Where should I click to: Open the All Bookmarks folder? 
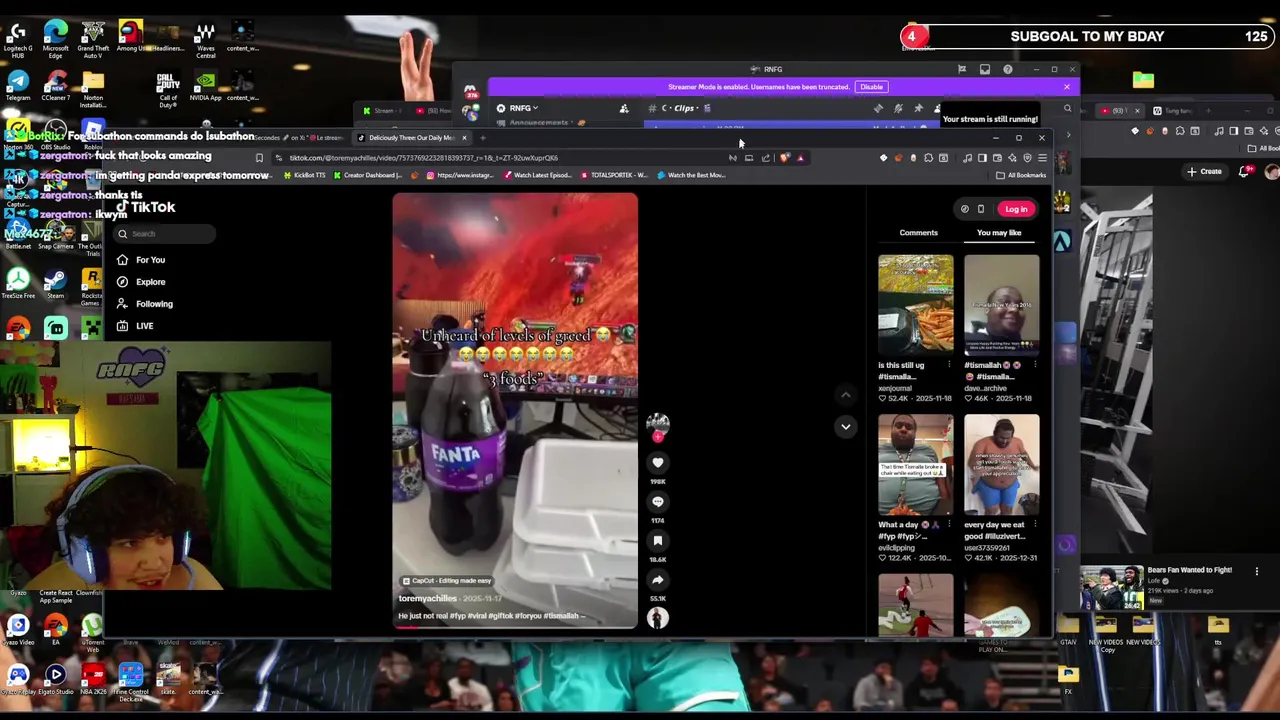click(x=1020, y=175)
